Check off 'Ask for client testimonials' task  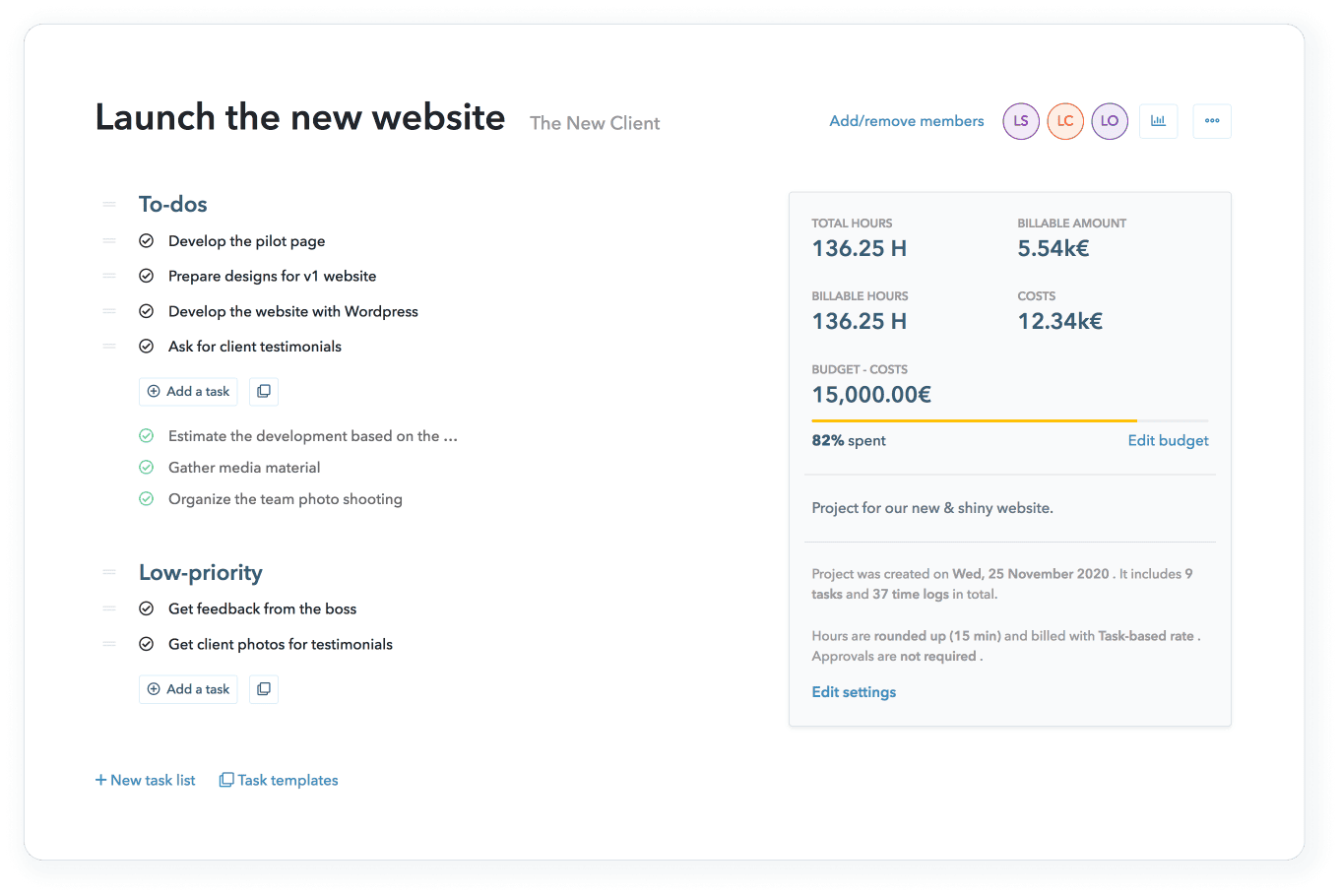click(147, 347)
